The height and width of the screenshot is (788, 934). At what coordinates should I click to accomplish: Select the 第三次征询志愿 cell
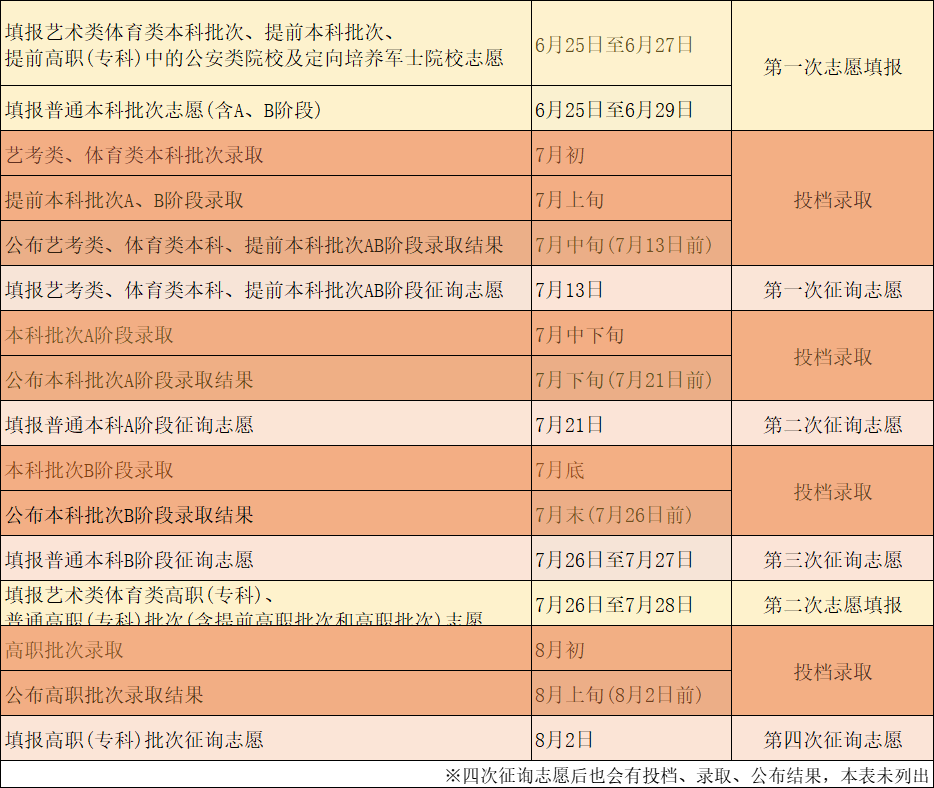pos(832,560)
